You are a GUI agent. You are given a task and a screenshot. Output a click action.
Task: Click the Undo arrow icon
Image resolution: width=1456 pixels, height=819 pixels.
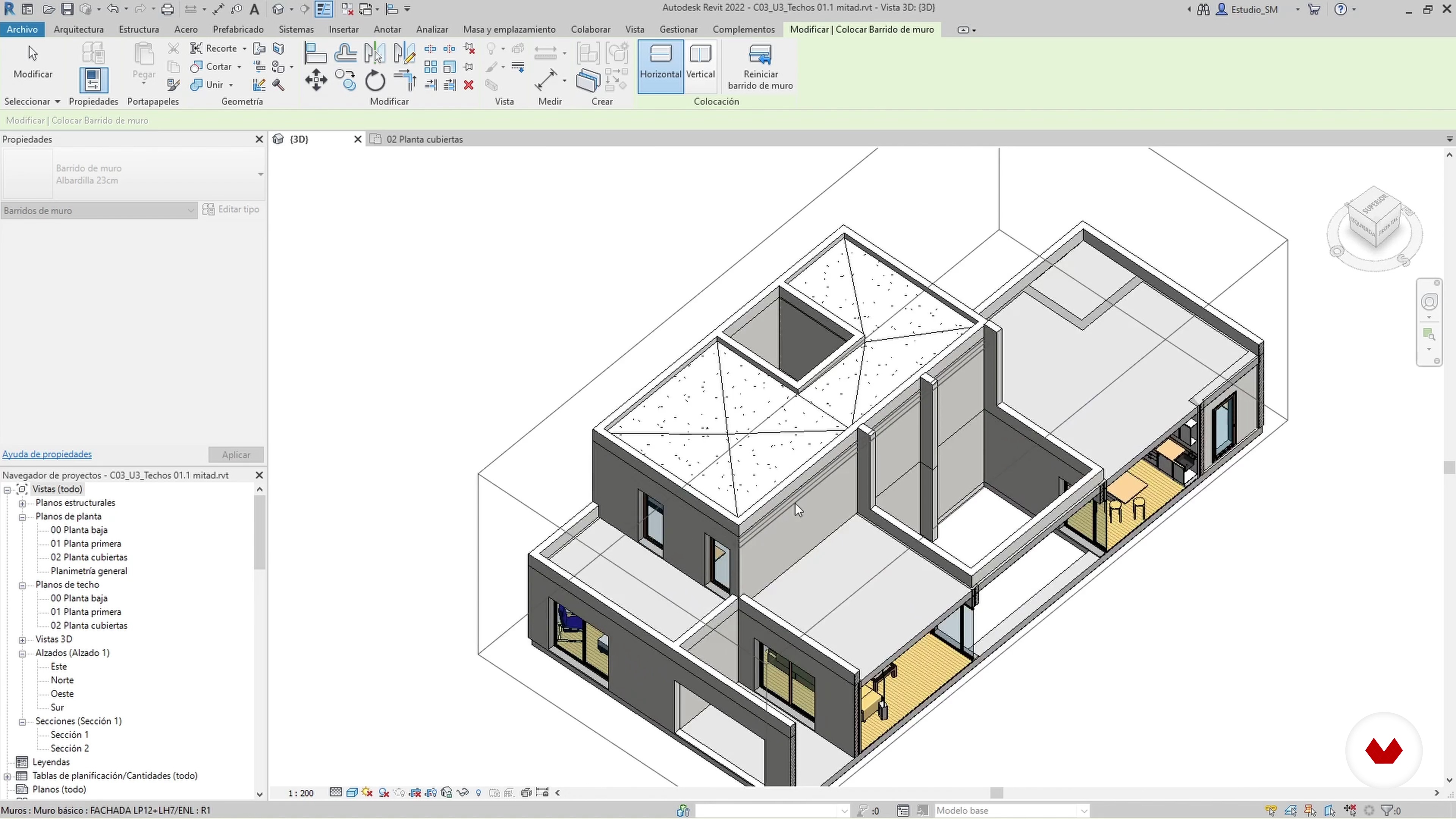tap(113, 9)
